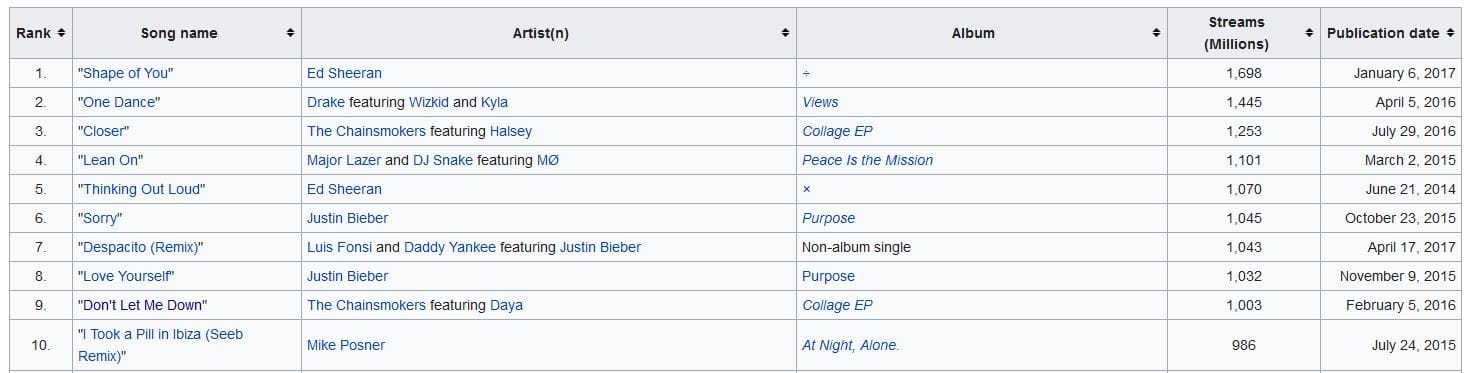1474x373 pixels.
Task: Click the "Peace Is the Mission" album link
Action: pyautogui.click(x=867, y=160)
